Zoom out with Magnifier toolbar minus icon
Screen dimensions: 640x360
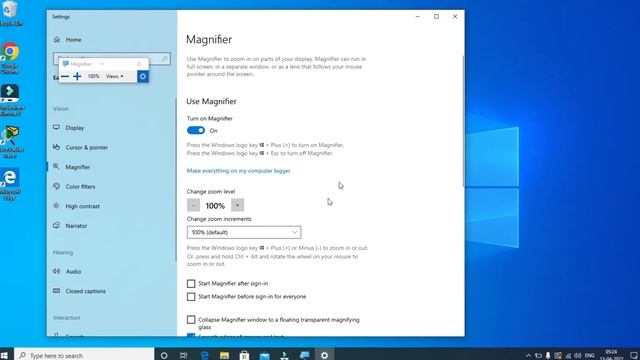pos(65,76)
